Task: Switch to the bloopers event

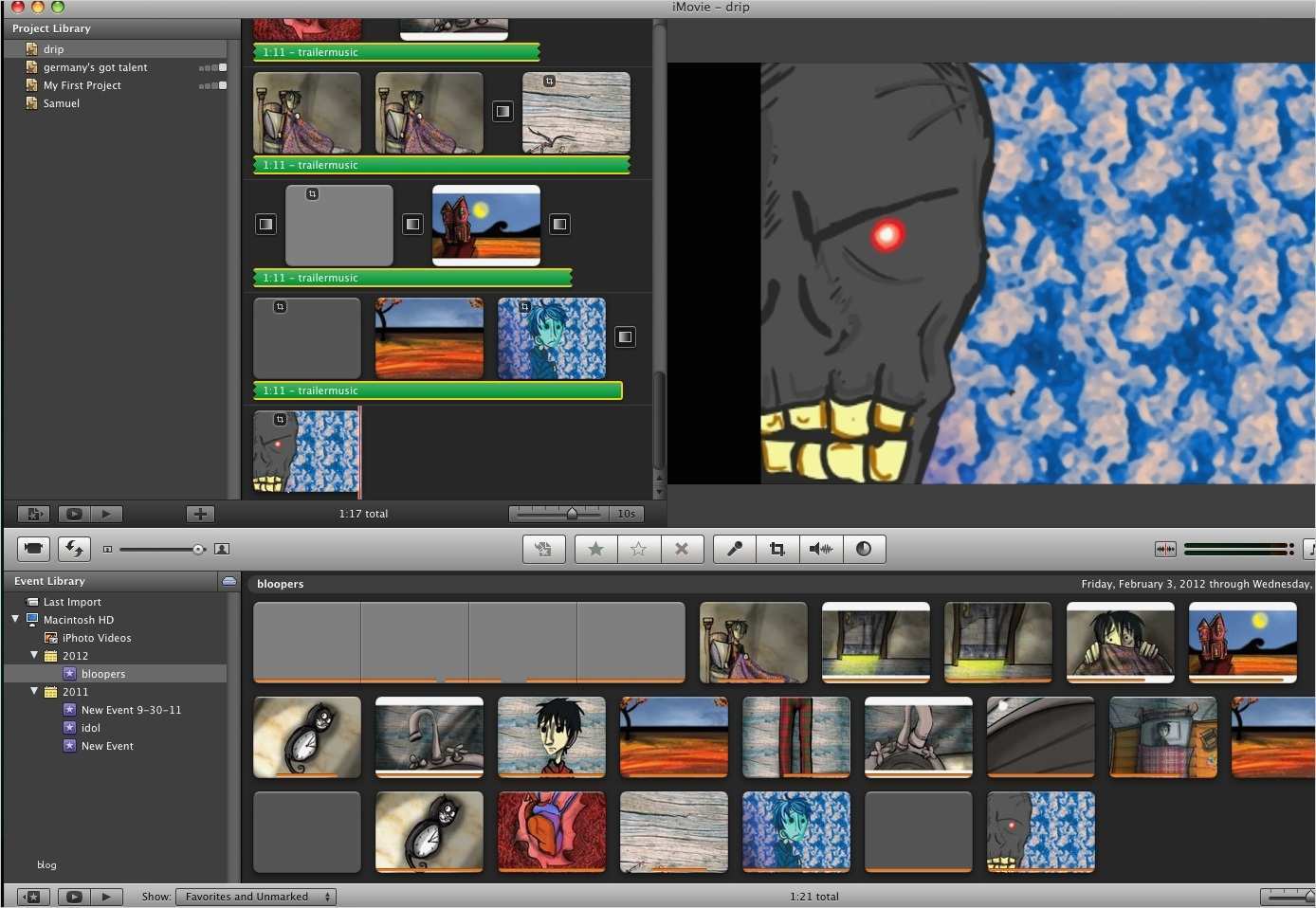Action: (x=103, y=673)
